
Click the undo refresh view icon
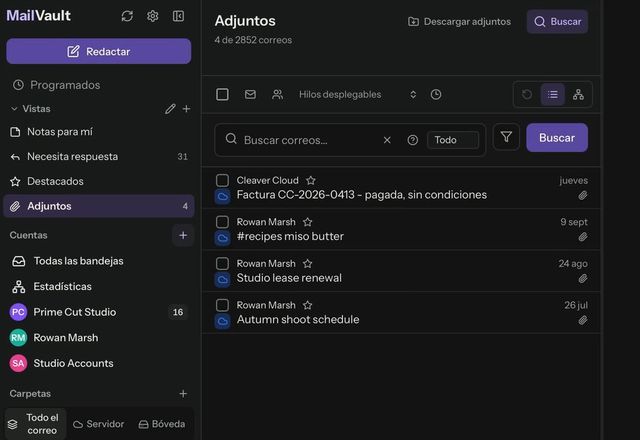pyautogui.click(x=527, y=95)
